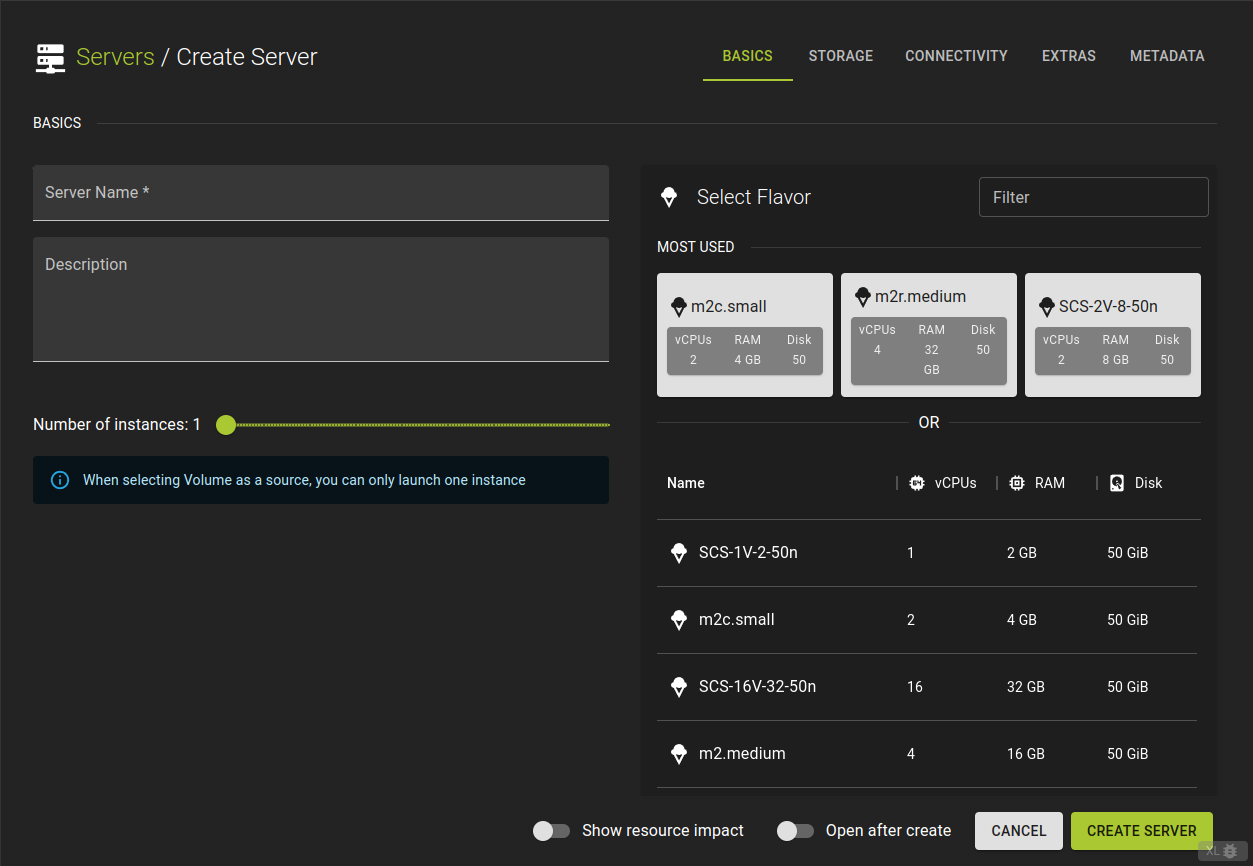
Task: Select the m2c.small most used card
Action: coord(745,335)
